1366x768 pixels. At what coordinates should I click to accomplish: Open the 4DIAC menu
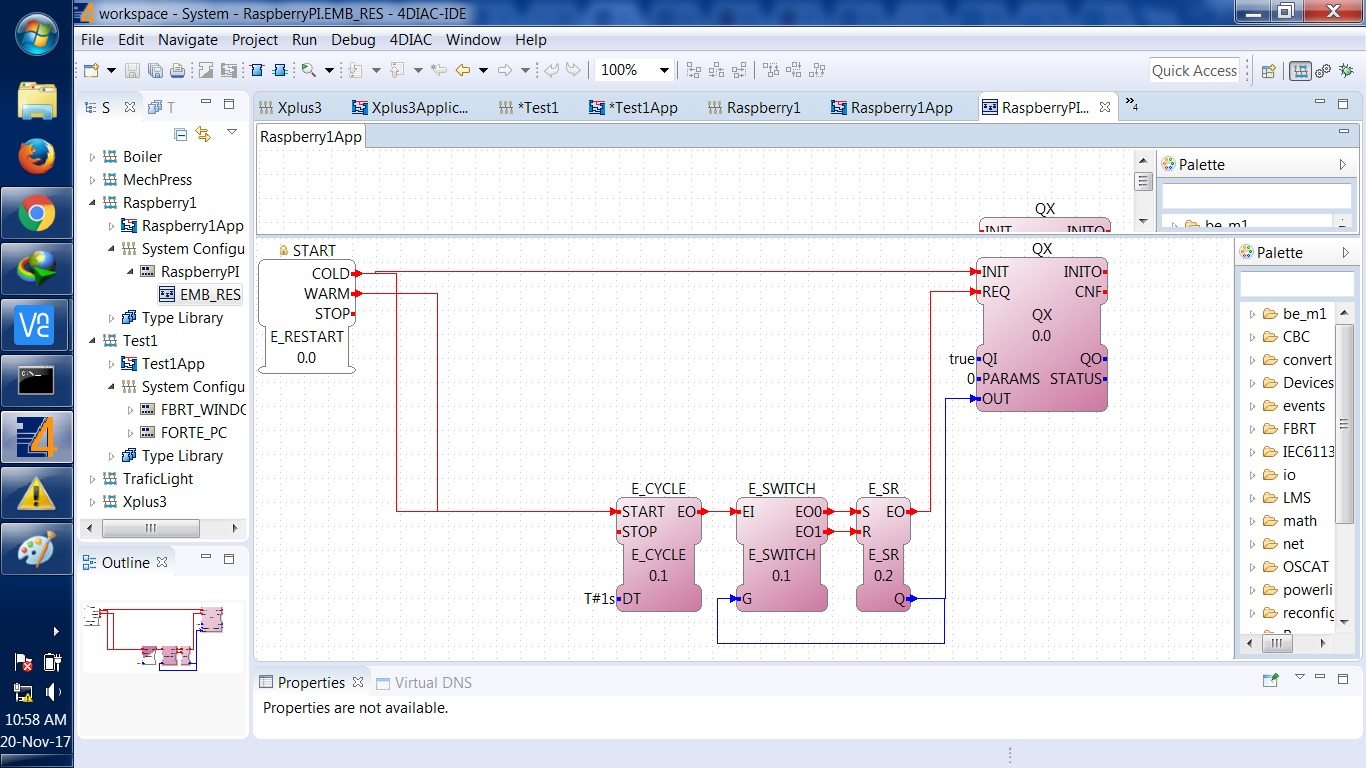click(x=411, y=40)
